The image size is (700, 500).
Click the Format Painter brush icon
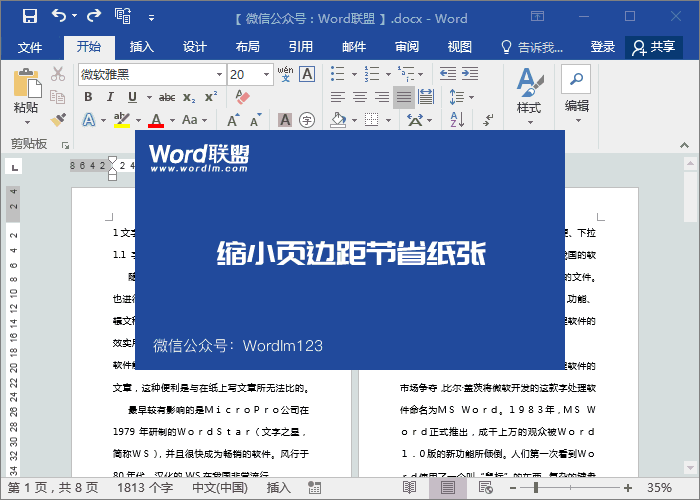coord(58,120)
